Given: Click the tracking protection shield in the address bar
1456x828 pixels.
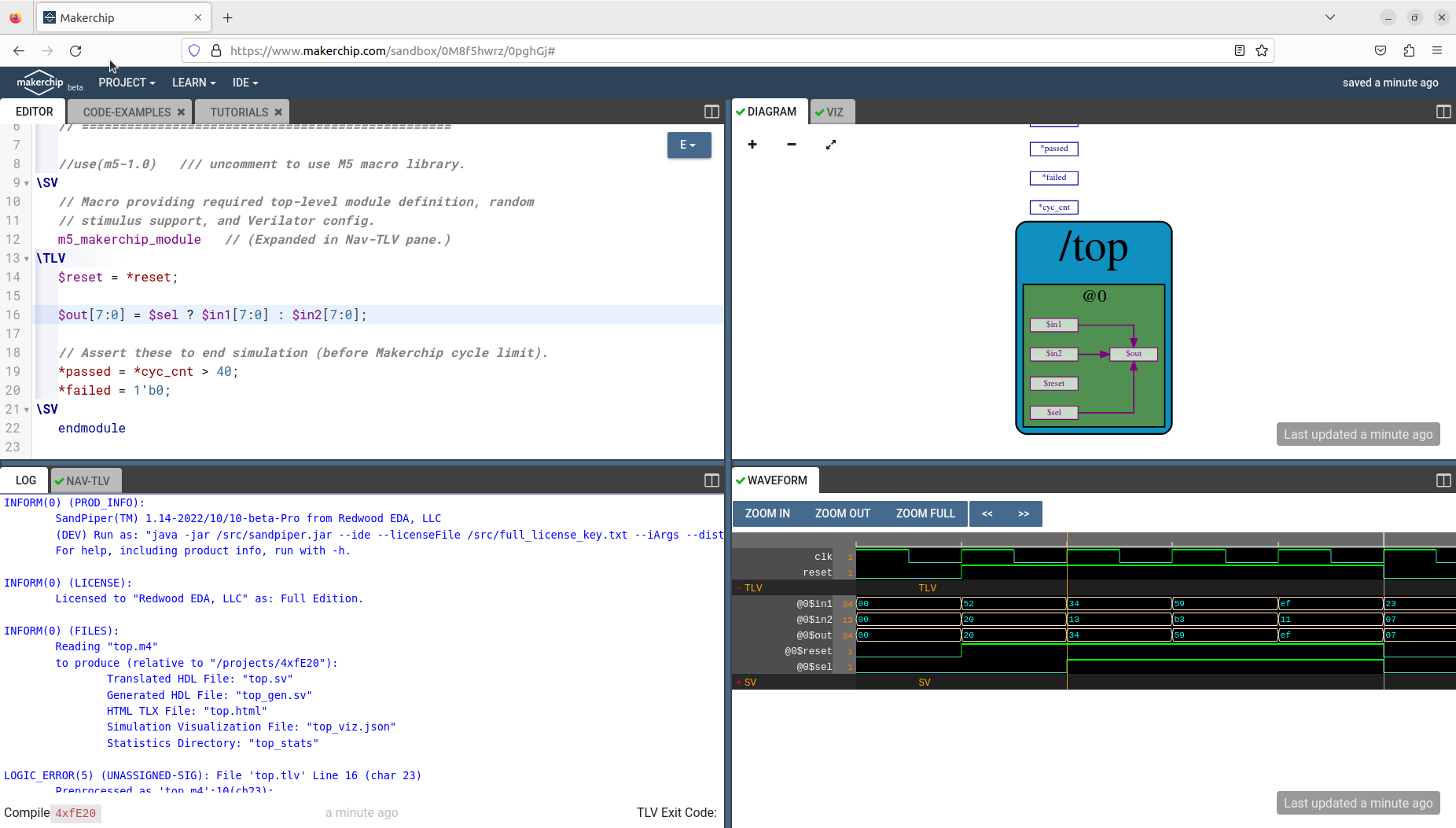Looking at the screenshot, I should pos(193,50).
